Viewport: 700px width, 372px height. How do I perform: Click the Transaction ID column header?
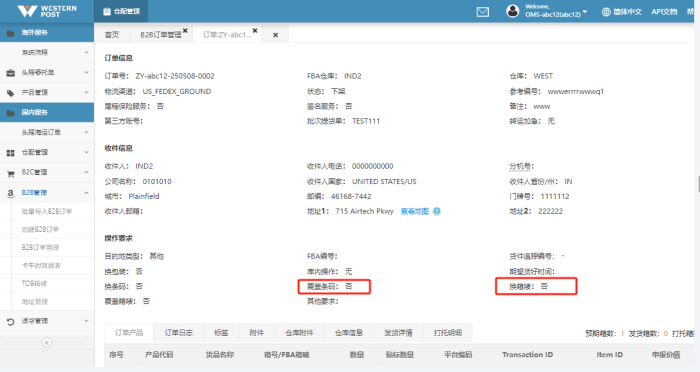click(x=527, y=355)
